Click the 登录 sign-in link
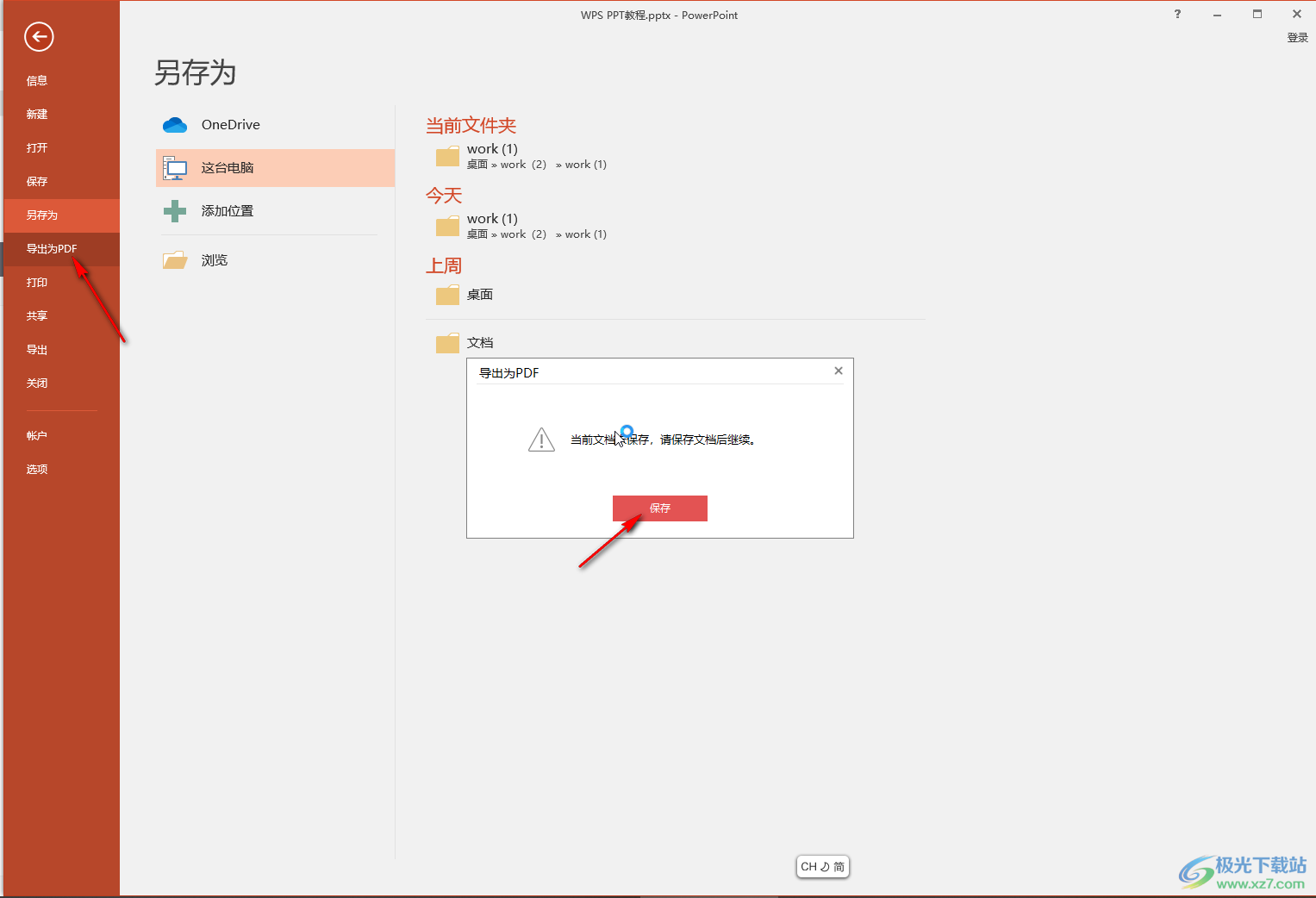Image resolution: width=1316 pixels, height=898 pixels. point(1297,38)
